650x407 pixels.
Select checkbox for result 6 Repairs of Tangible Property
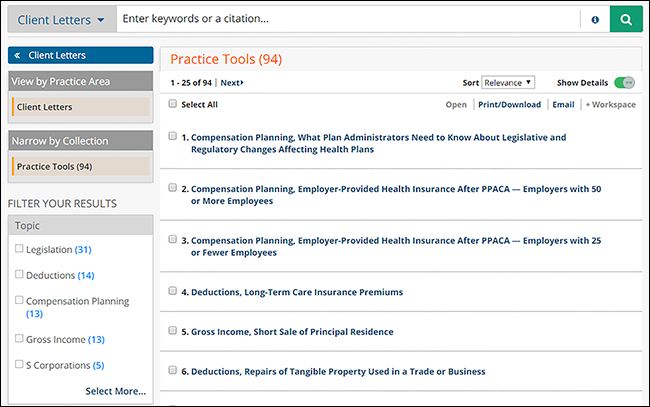173,370
